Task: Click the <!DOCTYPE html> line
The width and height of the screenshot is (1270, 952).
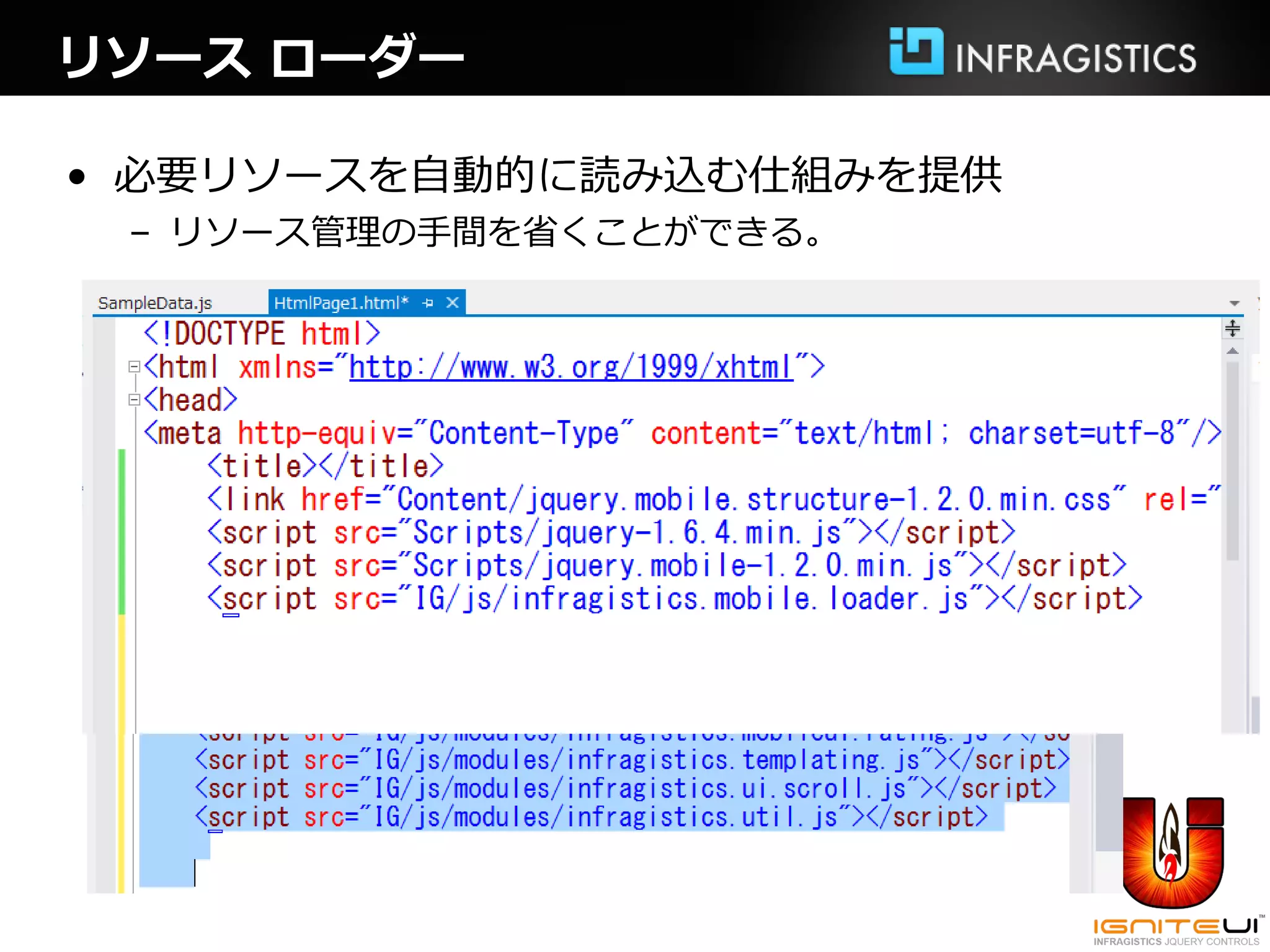Action: pyautogui.click(x=261, y=333)
